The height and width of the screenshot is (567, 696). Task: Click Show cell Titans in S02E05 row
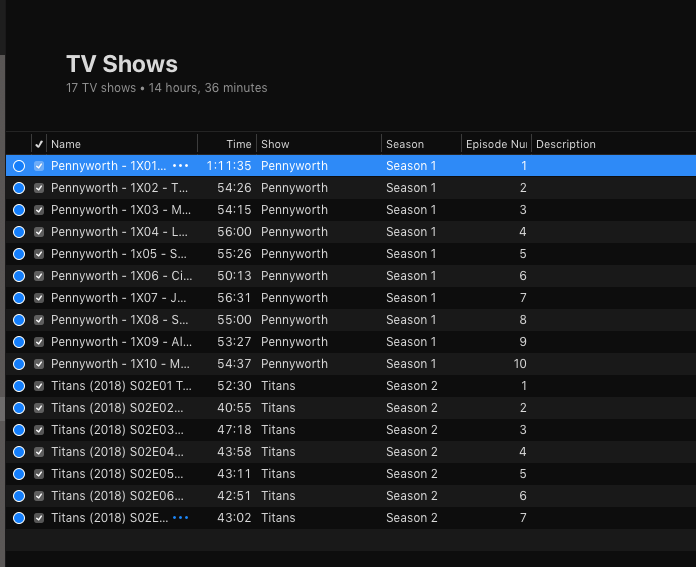[278, 474]
